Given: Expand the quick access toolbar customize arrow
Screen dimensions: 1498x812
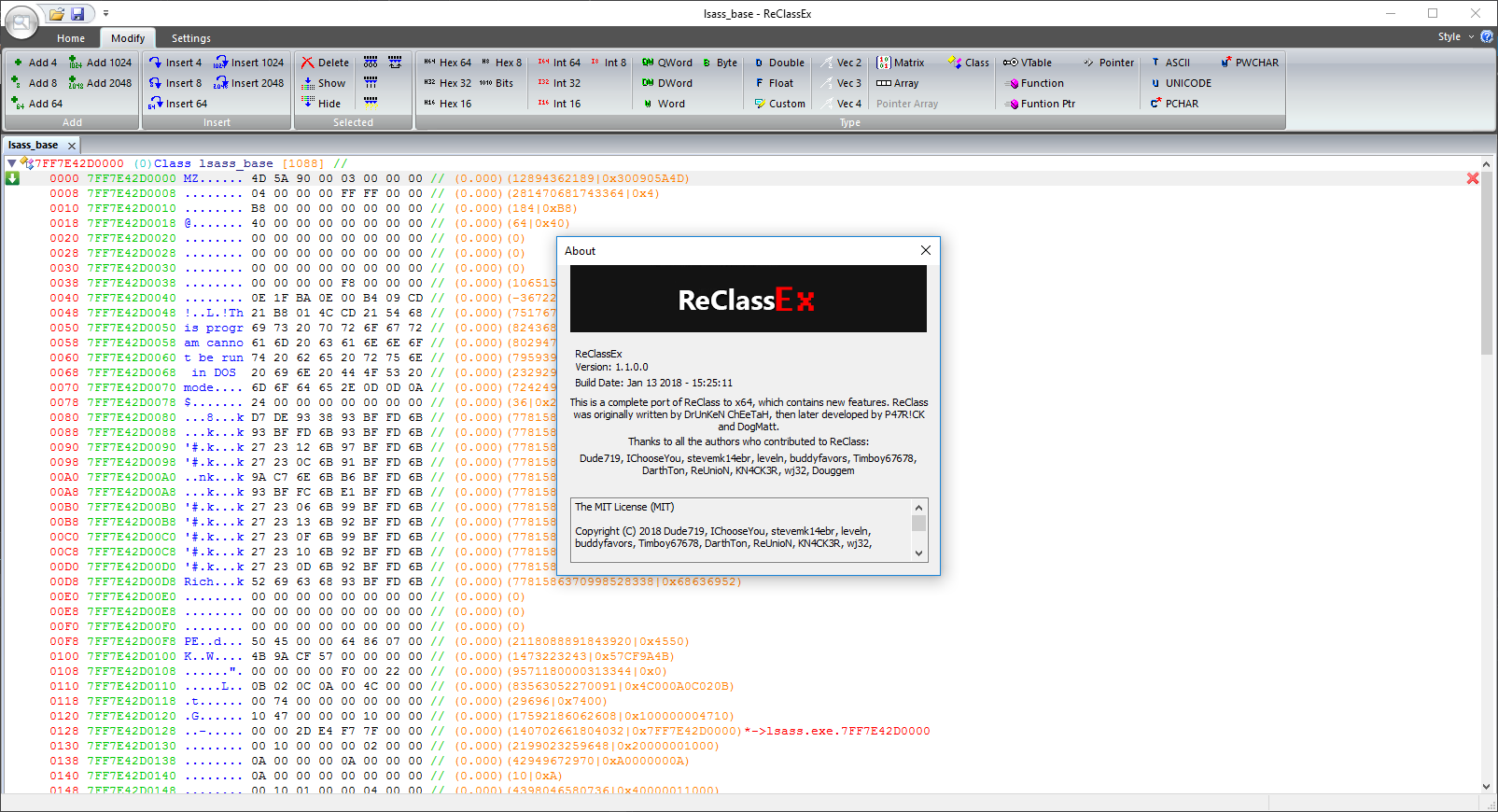Looking at the screenshot, I should click(x=105, y=13).
